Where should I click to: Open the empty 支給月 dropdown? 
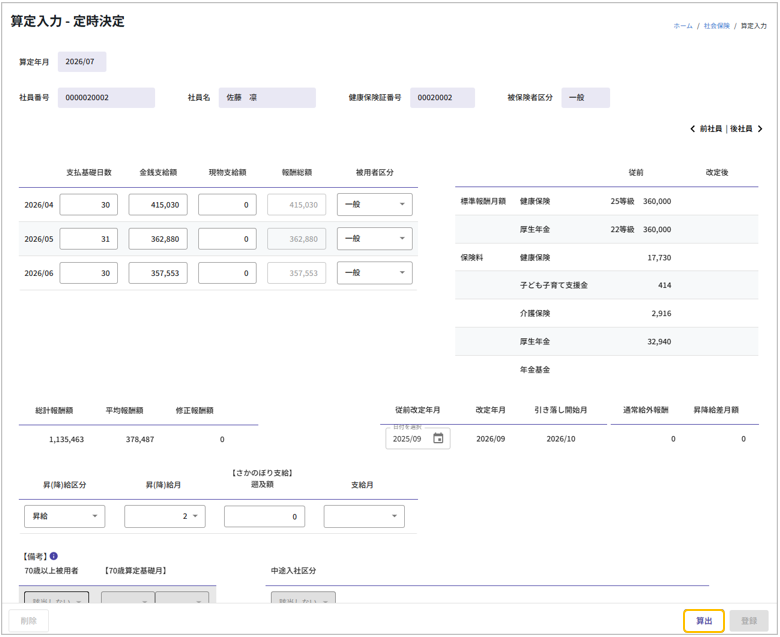tap(364, 516)
